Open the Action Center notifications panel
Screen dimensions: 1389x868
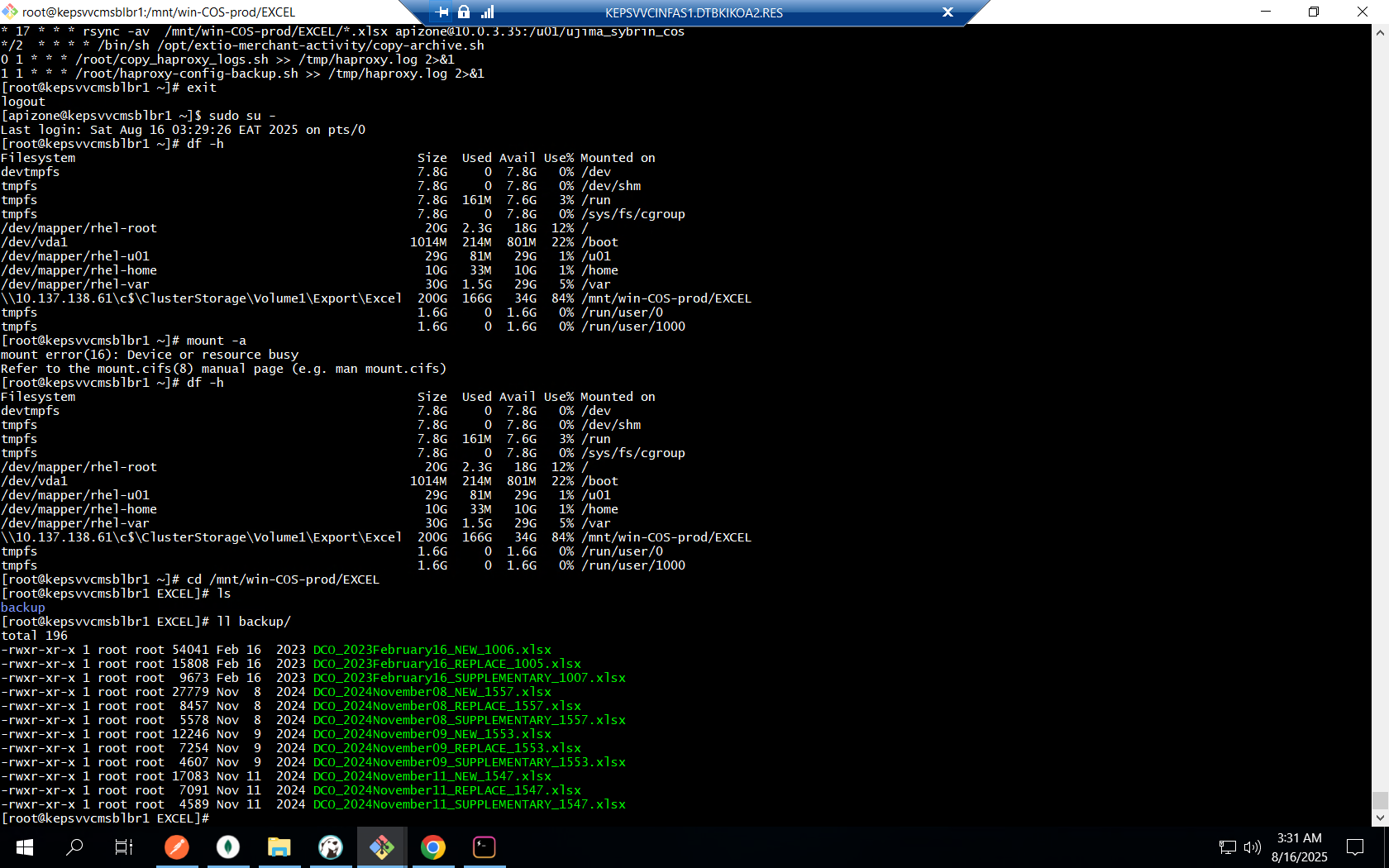1355,847
